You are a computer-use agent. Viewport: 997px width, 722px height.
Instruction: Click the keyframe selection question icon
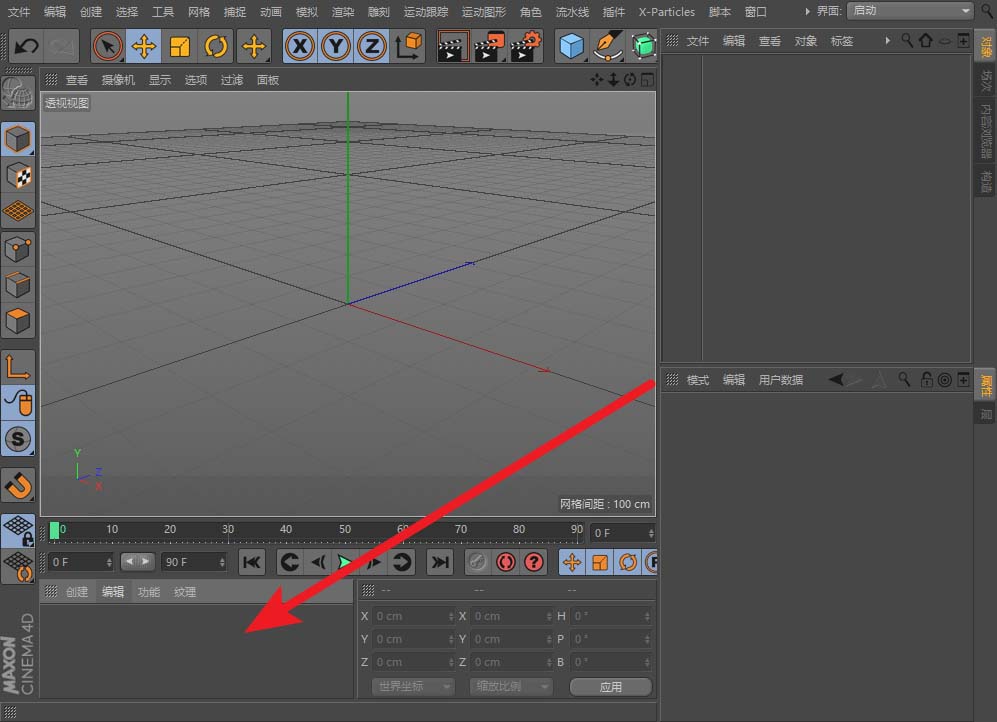(534, 562)
